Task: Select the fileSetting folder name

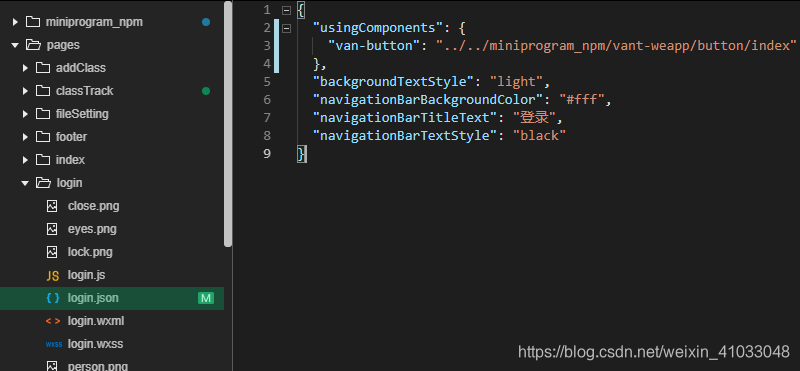Action: pyautogui.click(x=82, y=114)
